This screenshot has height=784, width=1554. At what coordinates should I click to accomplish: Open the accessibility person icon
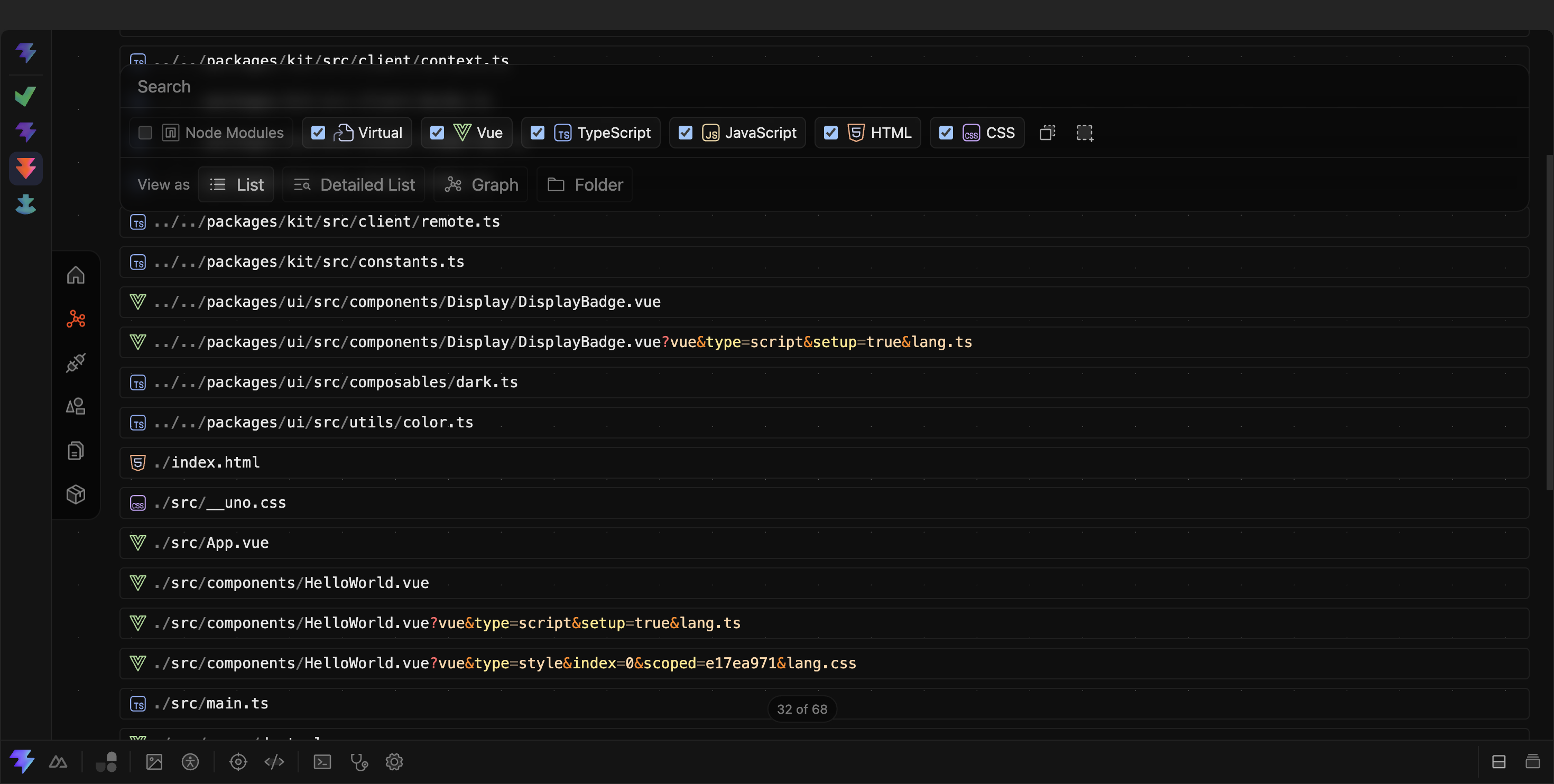[x=190, y=762]
